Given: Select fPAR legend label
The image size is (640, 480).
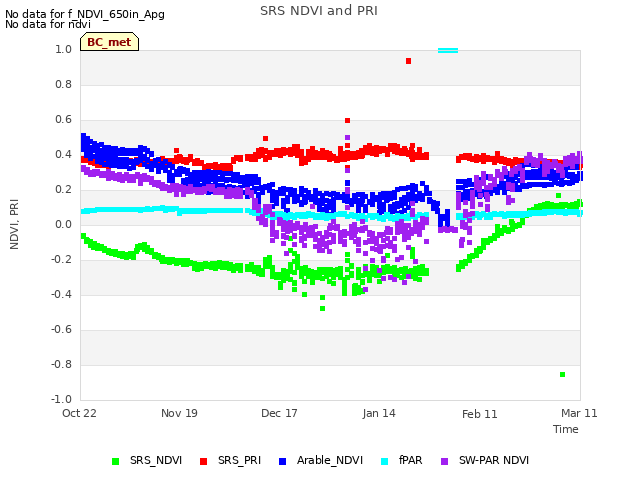Looking at the screenshot, I should pos(411,460).
